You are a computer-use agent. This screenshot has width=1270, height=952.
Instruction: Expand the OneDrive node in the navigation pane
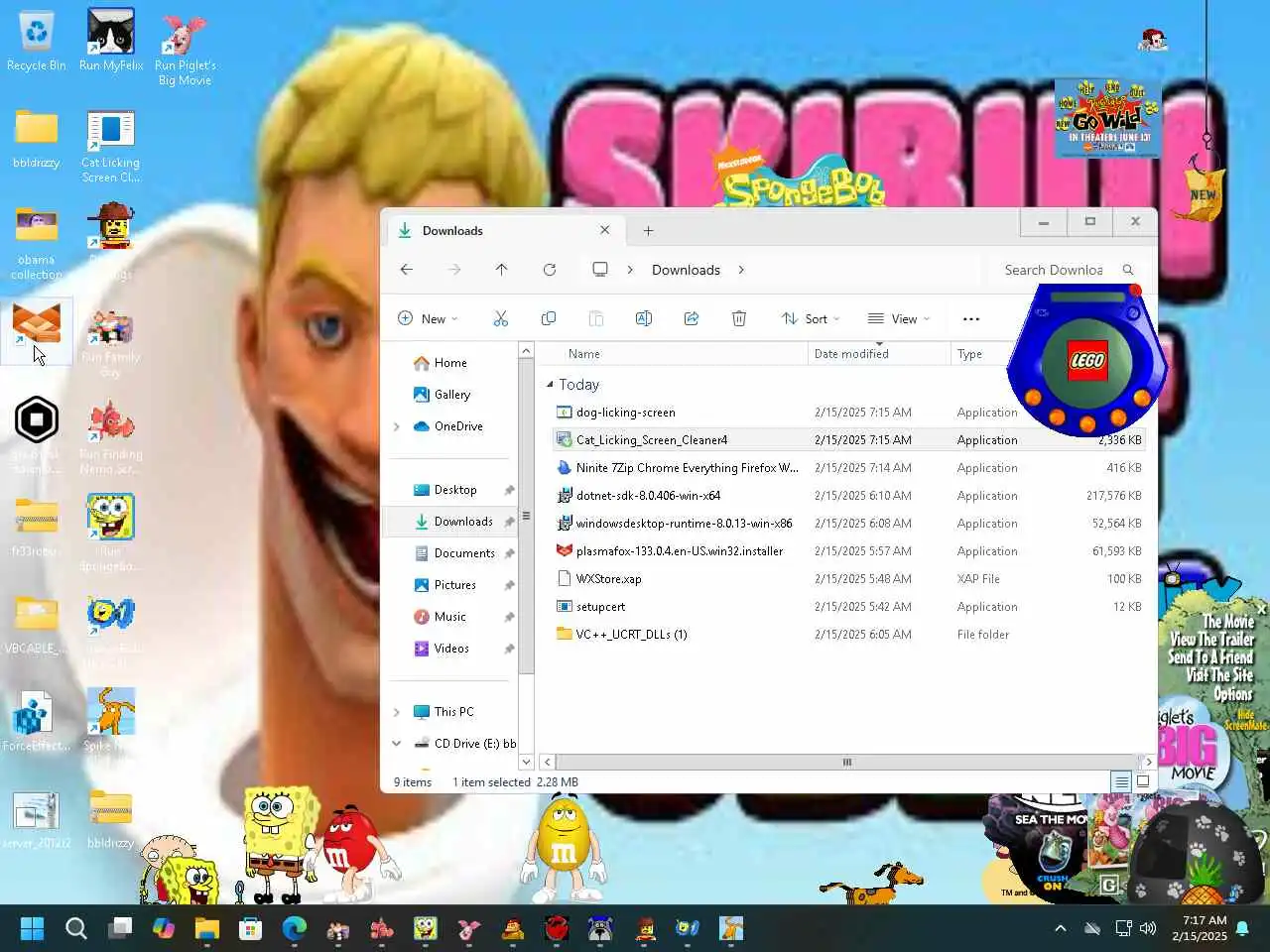point(397,426)
